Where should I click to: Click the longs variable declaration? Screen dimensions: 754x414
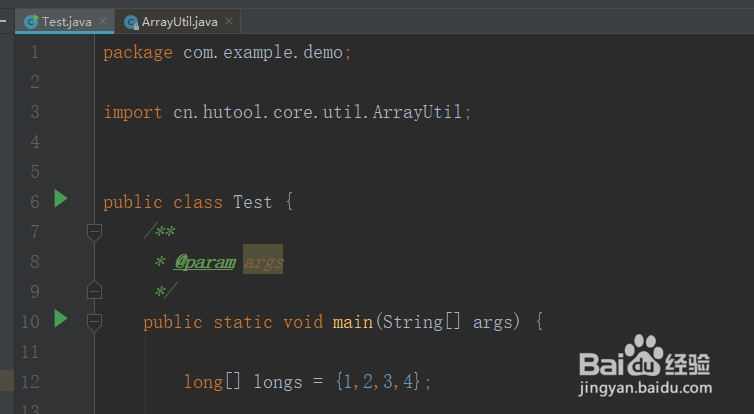pyautogui.click(x=278, y=381)
